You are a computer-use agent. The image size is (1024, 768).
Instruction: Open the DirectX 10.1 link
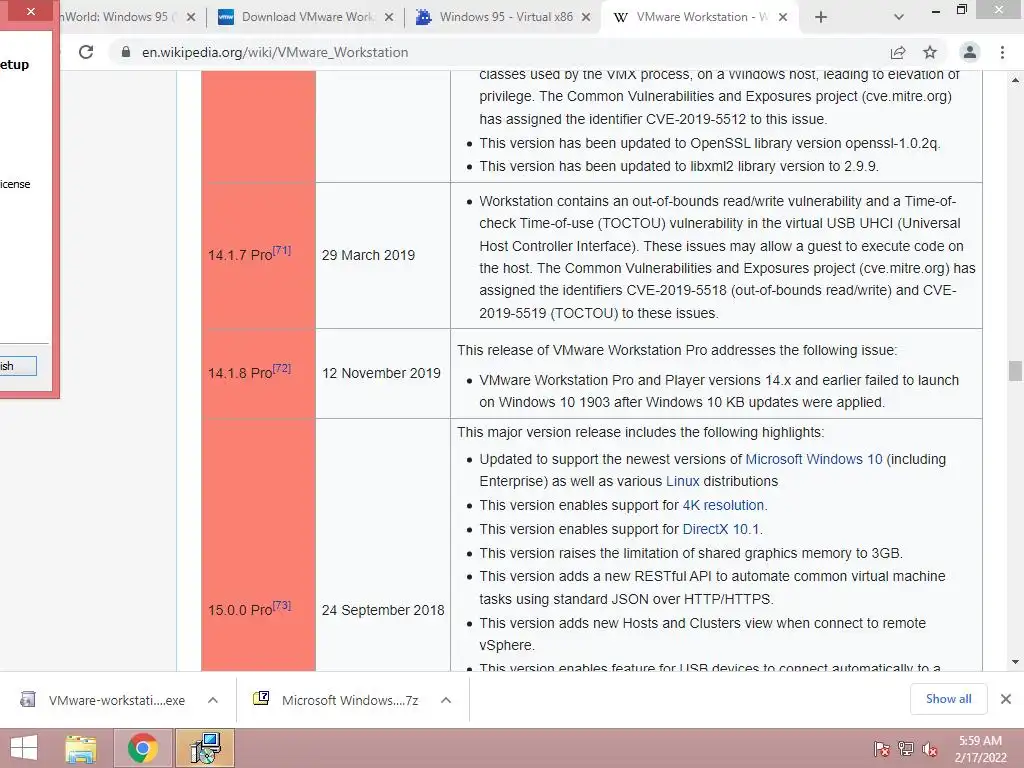720,529
